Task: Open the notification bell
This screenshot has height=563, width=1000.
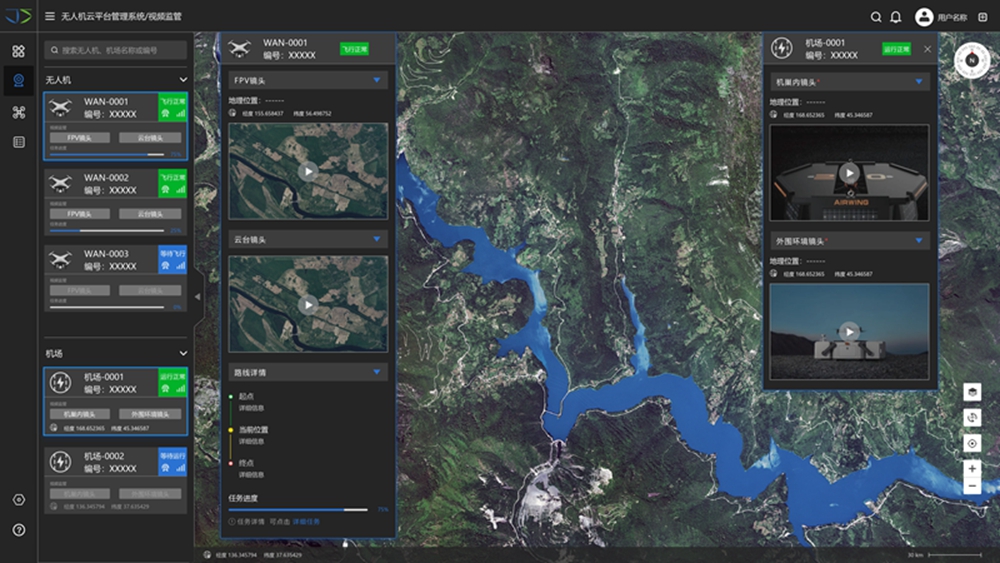Action: [896, 17]
